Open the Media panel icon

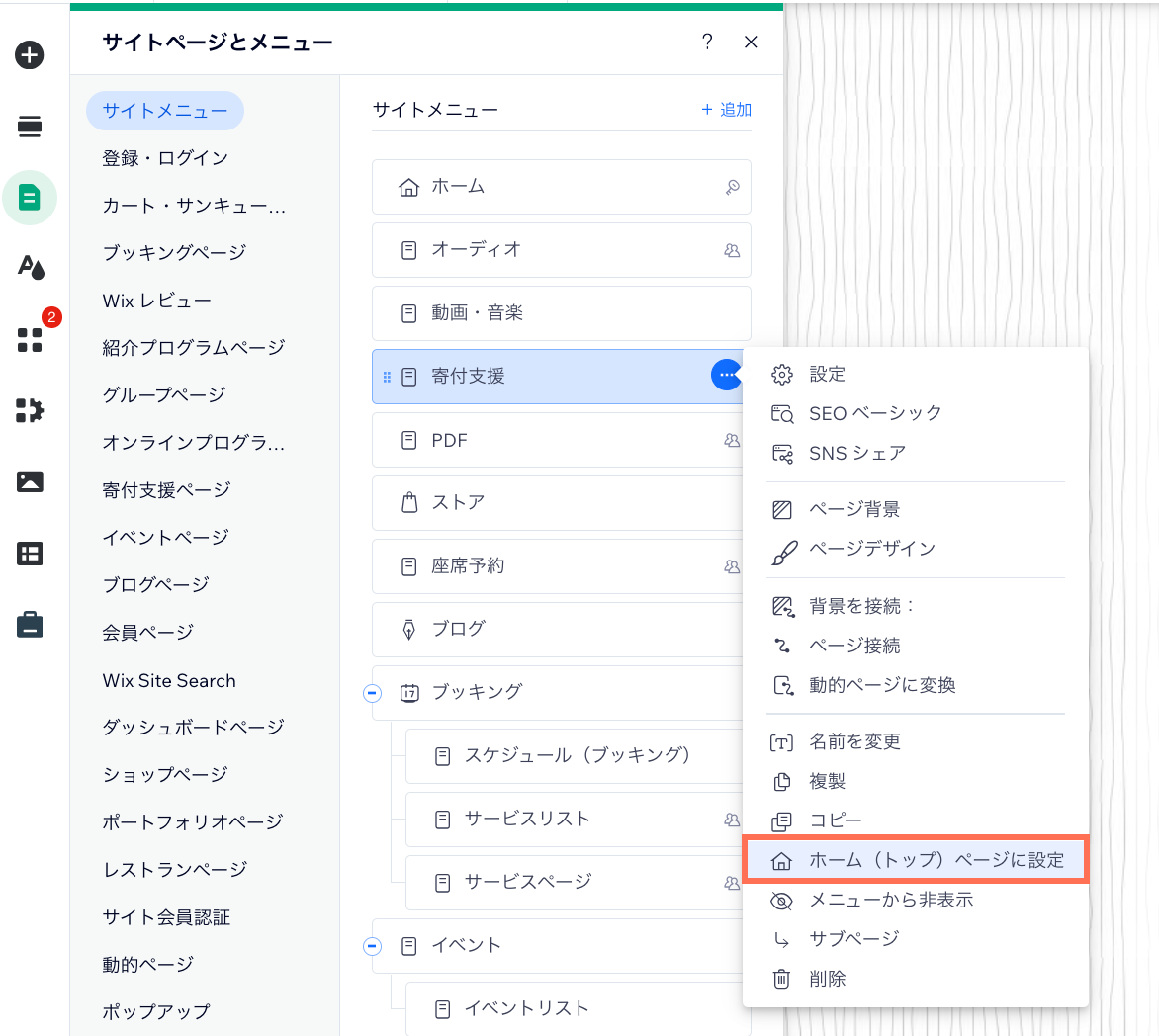30,482
